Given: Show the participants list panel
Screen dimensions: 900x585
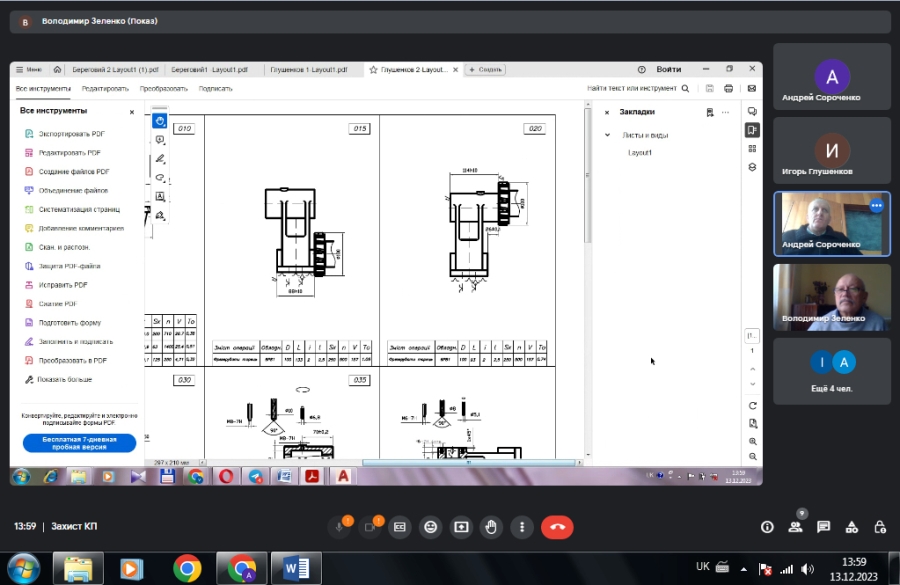Looking at the screenshot, I should 796,526.
